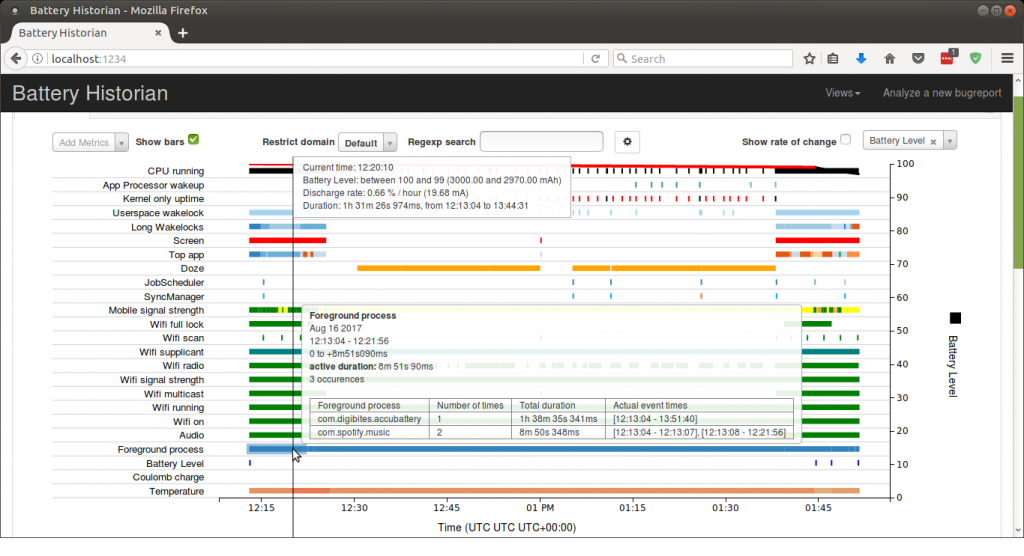
Task: Open a new tab with plus icon
Action: click(183, 33)
